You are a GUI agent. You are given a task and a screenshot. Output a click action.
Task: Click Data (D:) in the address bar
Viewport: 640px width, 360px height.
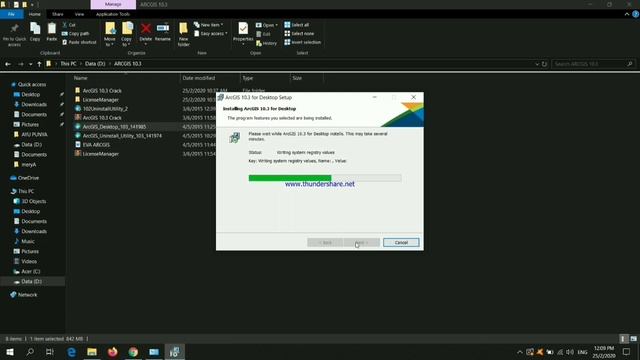95,64
